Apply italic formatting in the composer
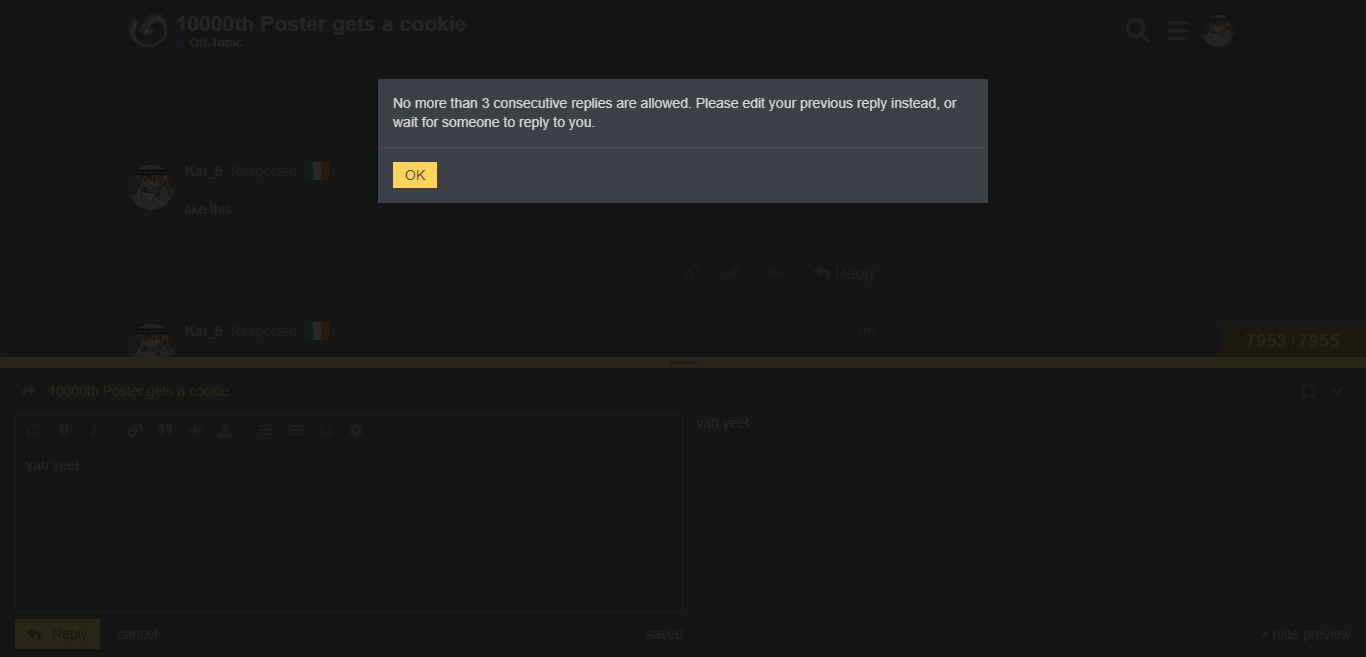 [94, 430]
